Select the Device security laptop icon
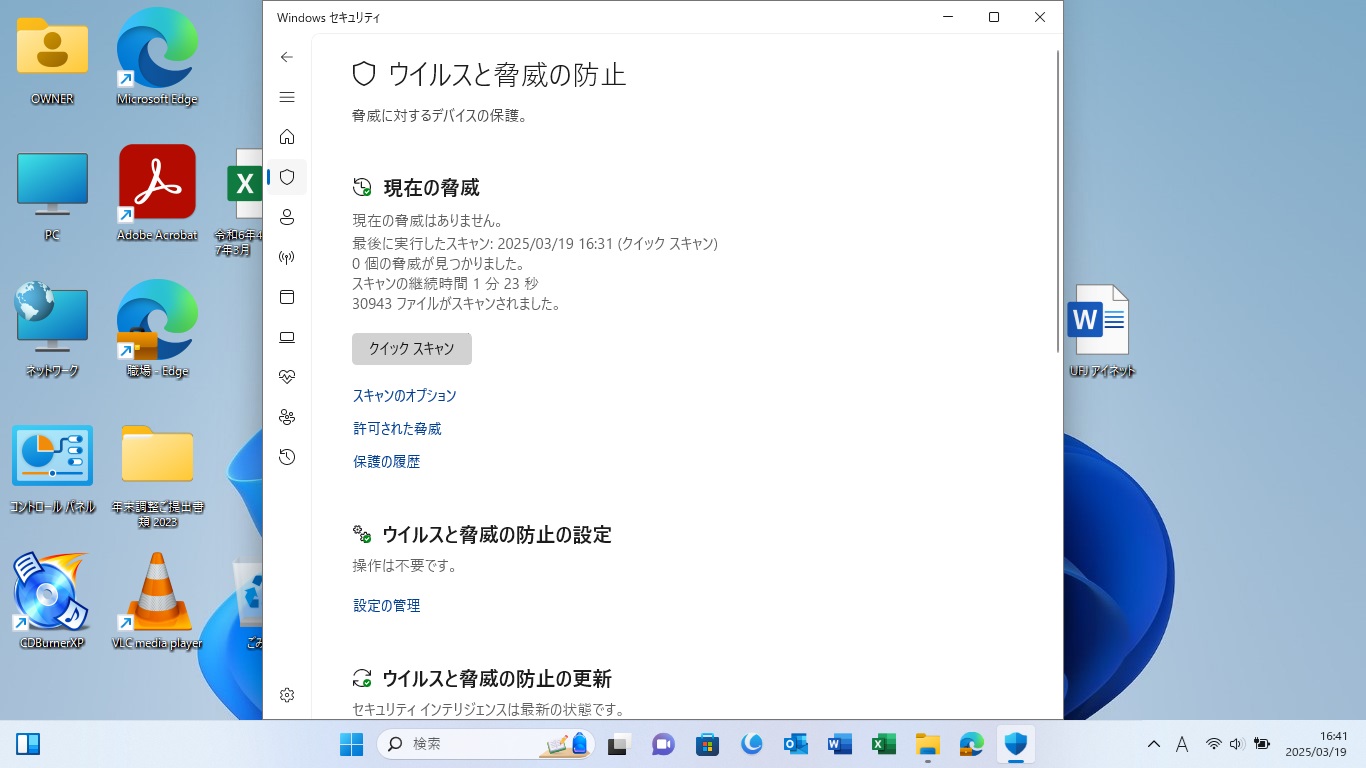This screenshot has width=1366, height=768. [287, 337]
